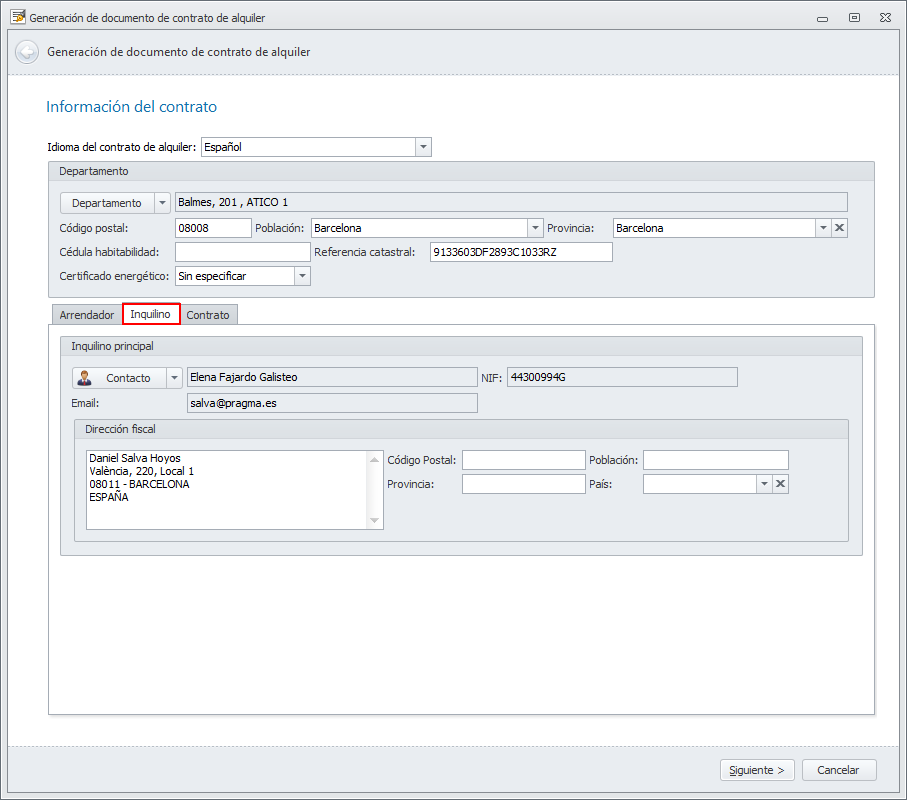Click scroll up arrow in address box
Screen dimensions: 907x800
375,459
